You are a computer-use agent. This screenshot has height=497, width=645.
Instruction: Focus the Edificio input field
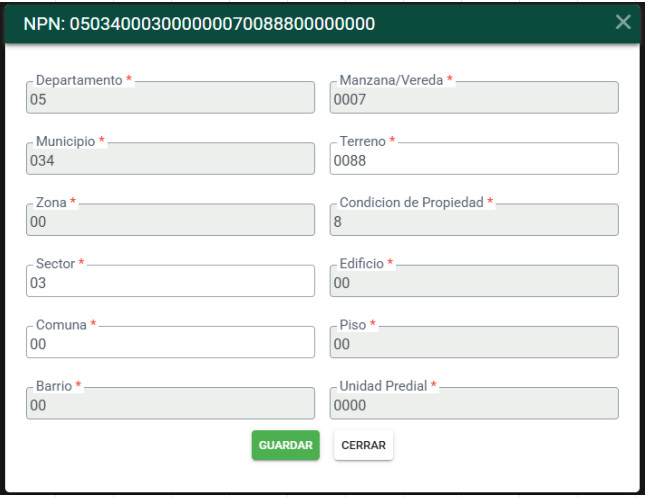(x=474, y=281)
